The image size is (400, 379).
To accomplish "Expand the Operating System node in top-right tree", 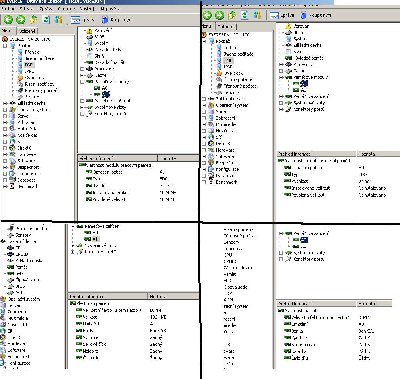I will (x=204, y=105).
